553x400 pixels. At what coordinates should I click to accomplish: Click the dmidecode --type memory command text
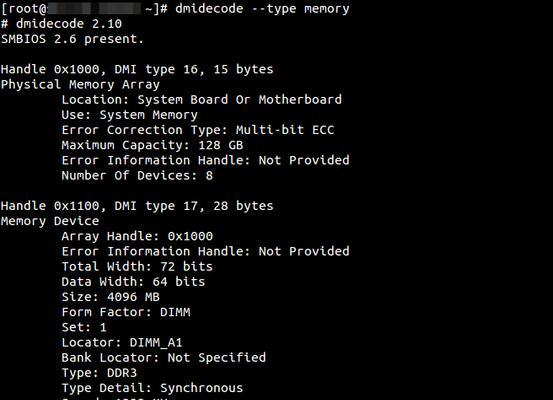point(262,8)
